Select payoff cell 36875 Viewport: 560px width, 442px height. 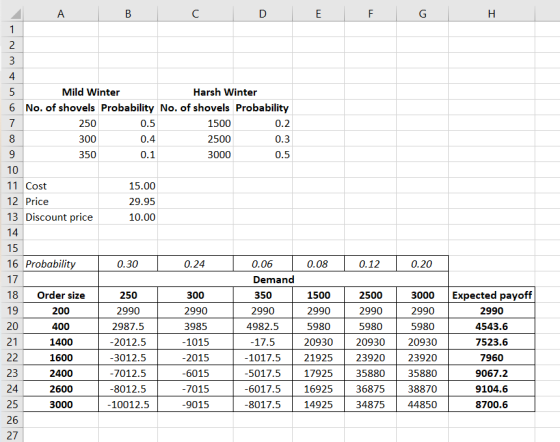click(x=370, y=389)
